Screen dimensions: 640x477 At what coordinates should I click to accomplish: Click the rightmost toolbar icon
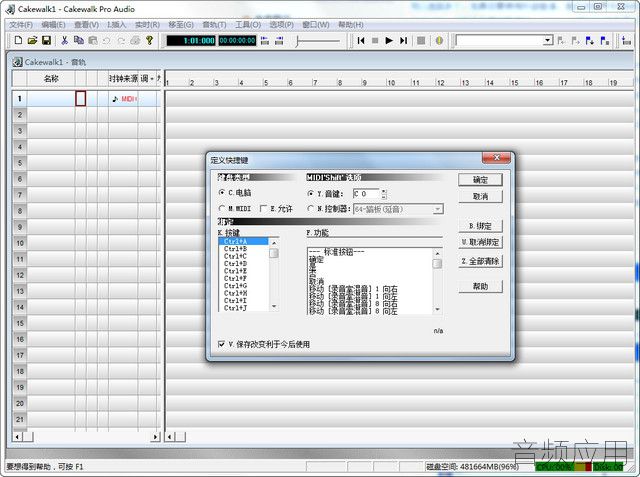coord(627,40)
